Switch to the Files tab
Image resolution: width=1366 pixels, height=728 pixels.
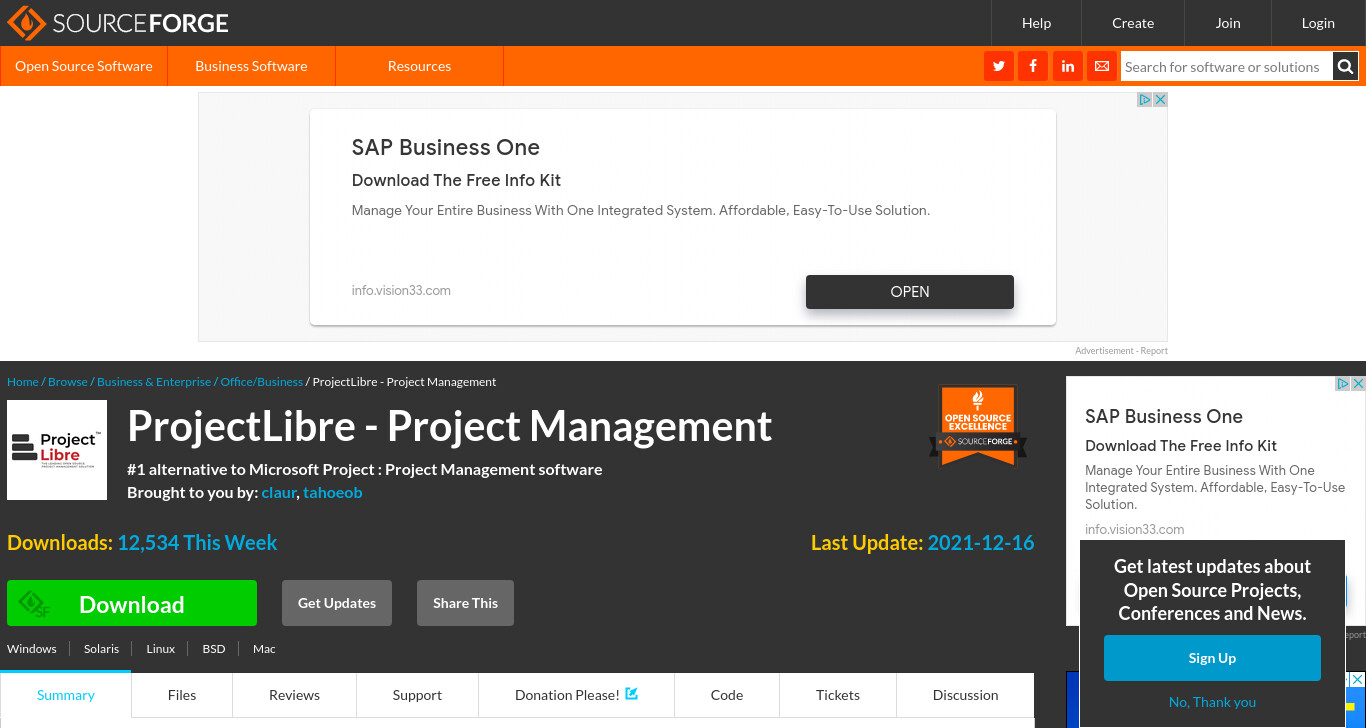(182, 695)
